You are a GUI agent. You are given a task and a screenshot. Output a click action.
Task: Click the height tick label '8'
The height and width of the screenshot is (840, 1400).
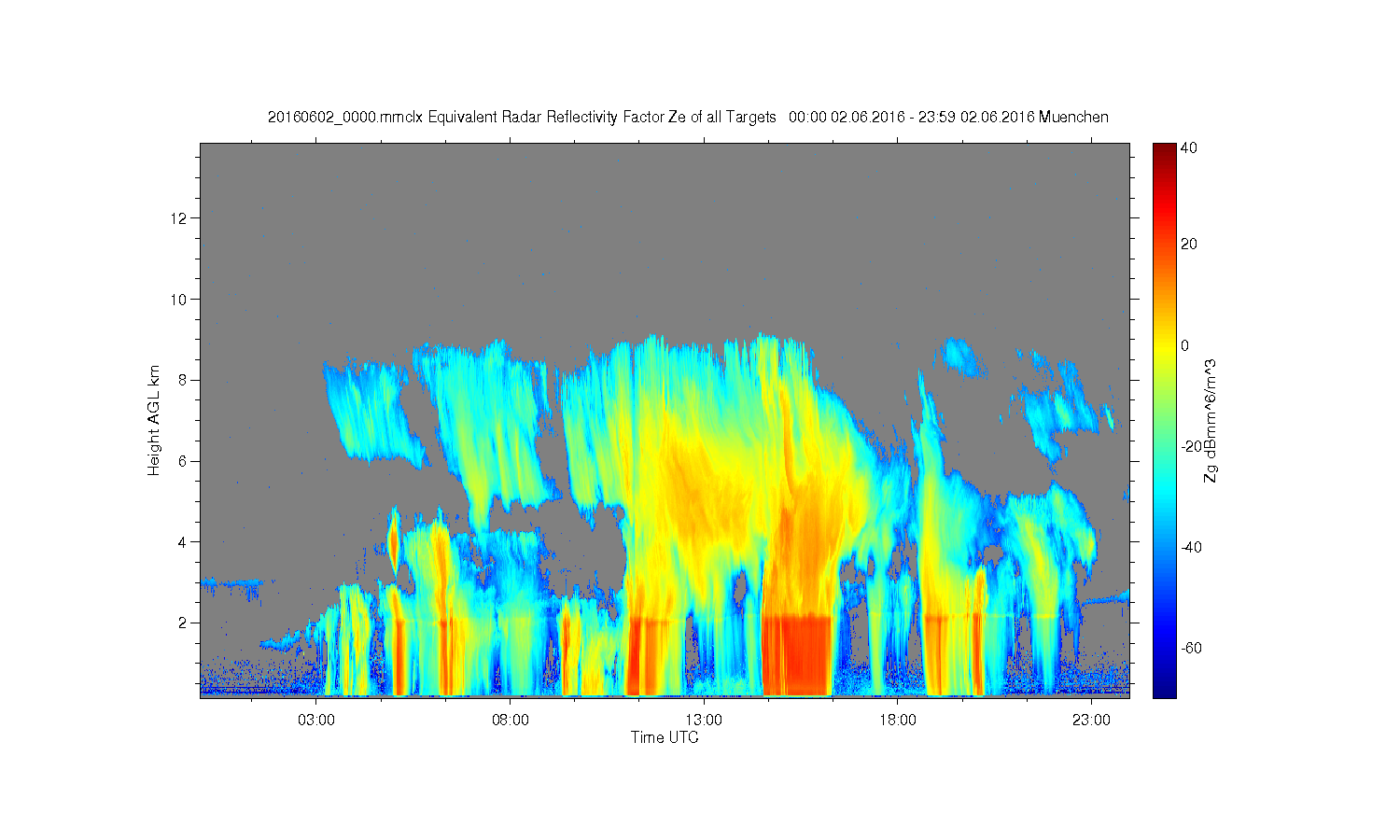tap(185, 380)
